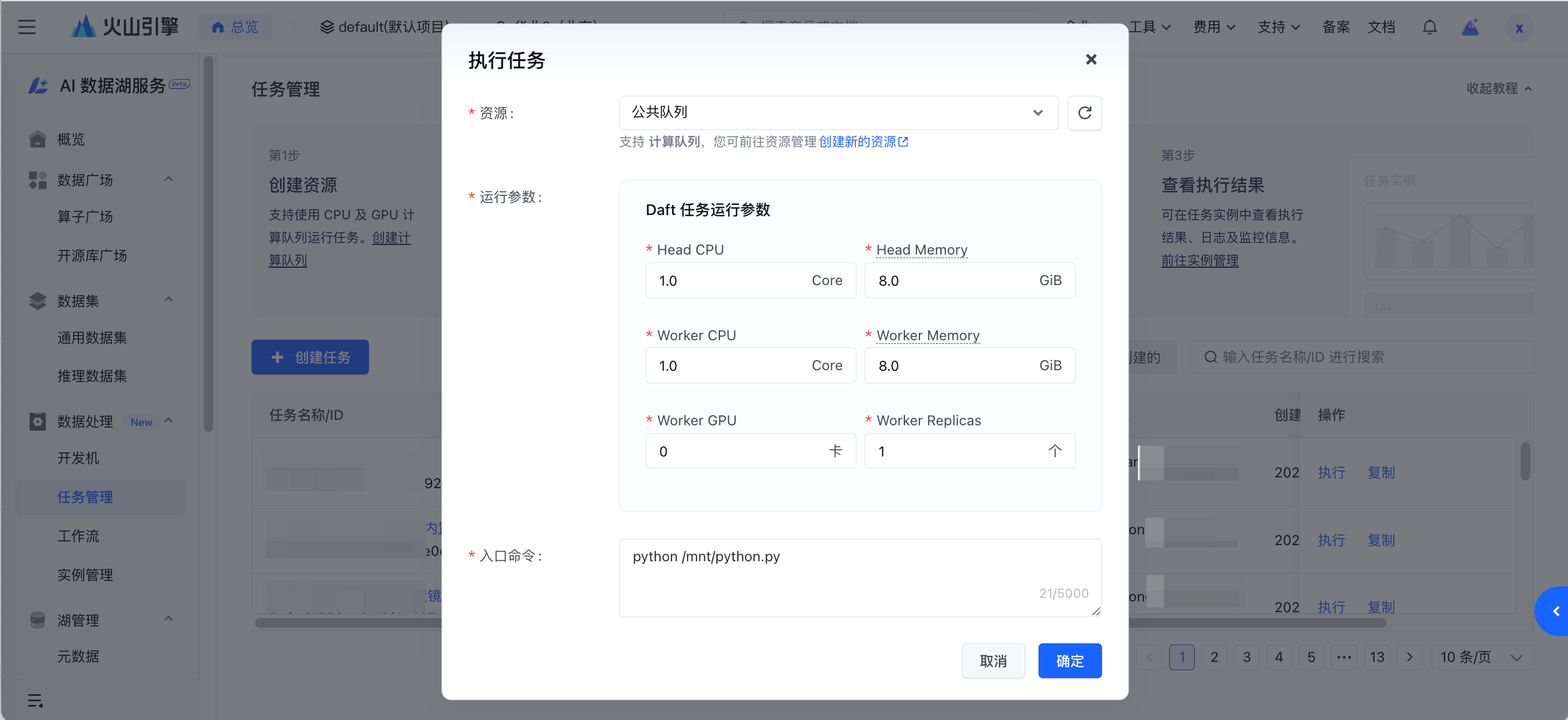Click the 入口命令 command text area
Viewport: 1568px width, 720px height.
tap(859, 576)
